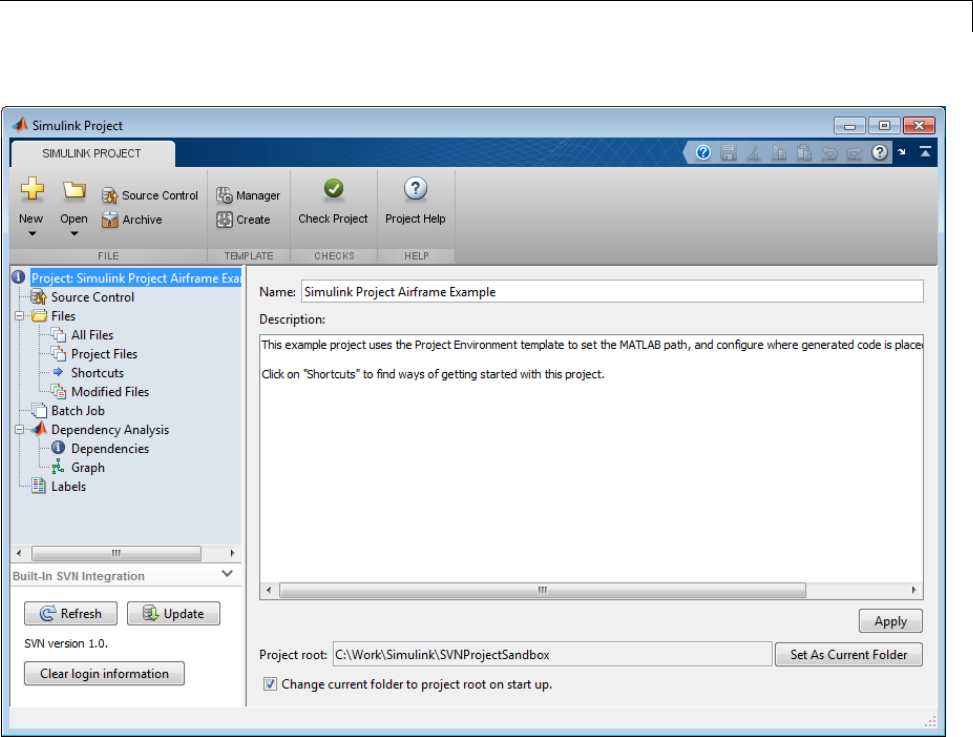Click the tree panel left scroll arrow
The width and height of the screenshot is (973, 737).
19,553
